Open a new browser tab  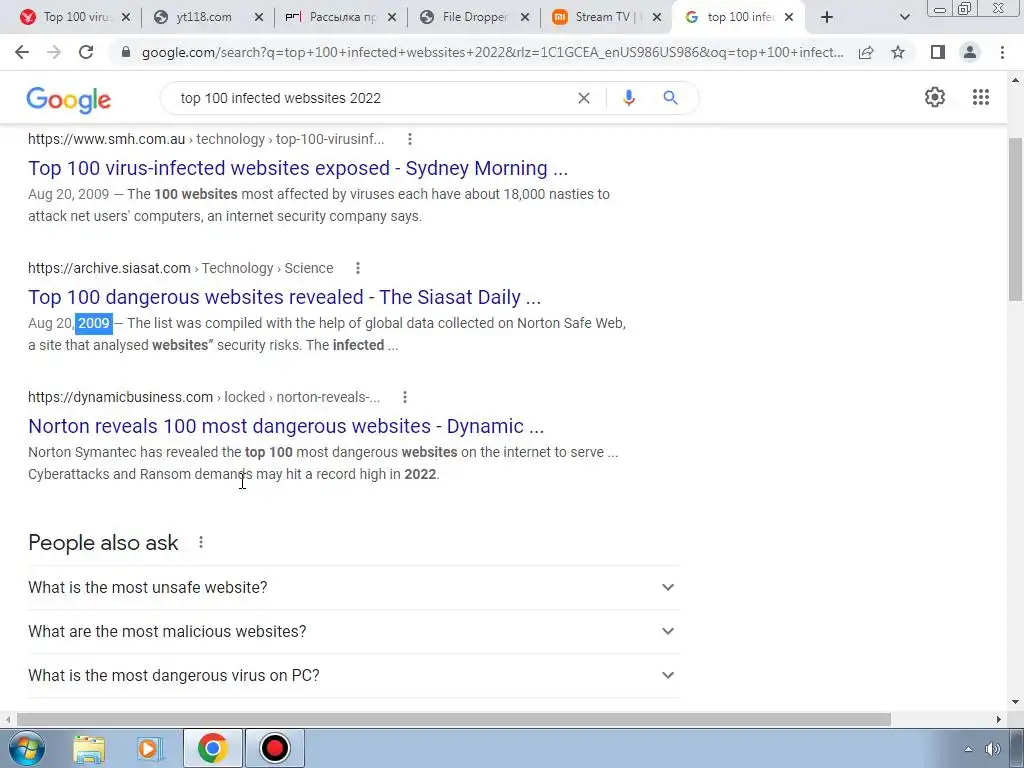tap(827, 17)
